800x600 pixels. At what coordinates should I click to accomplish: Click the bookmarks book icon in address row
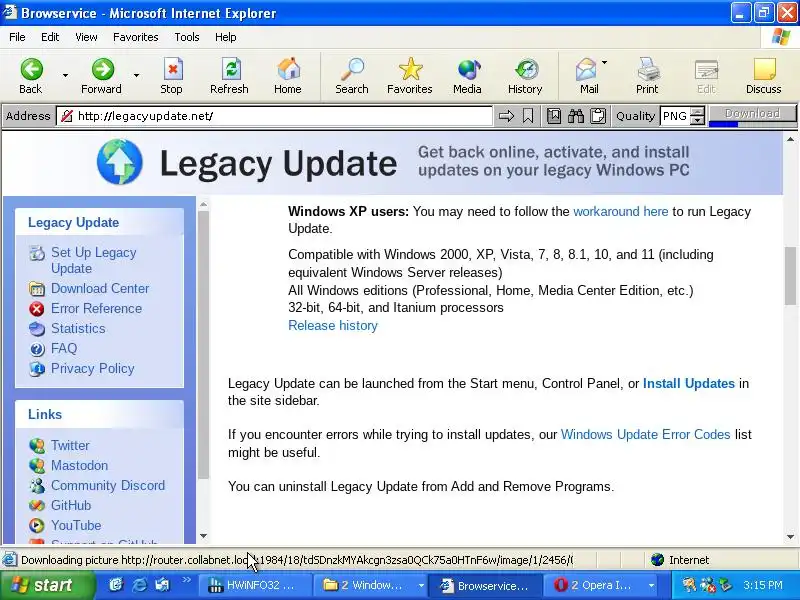pos(554,116)
